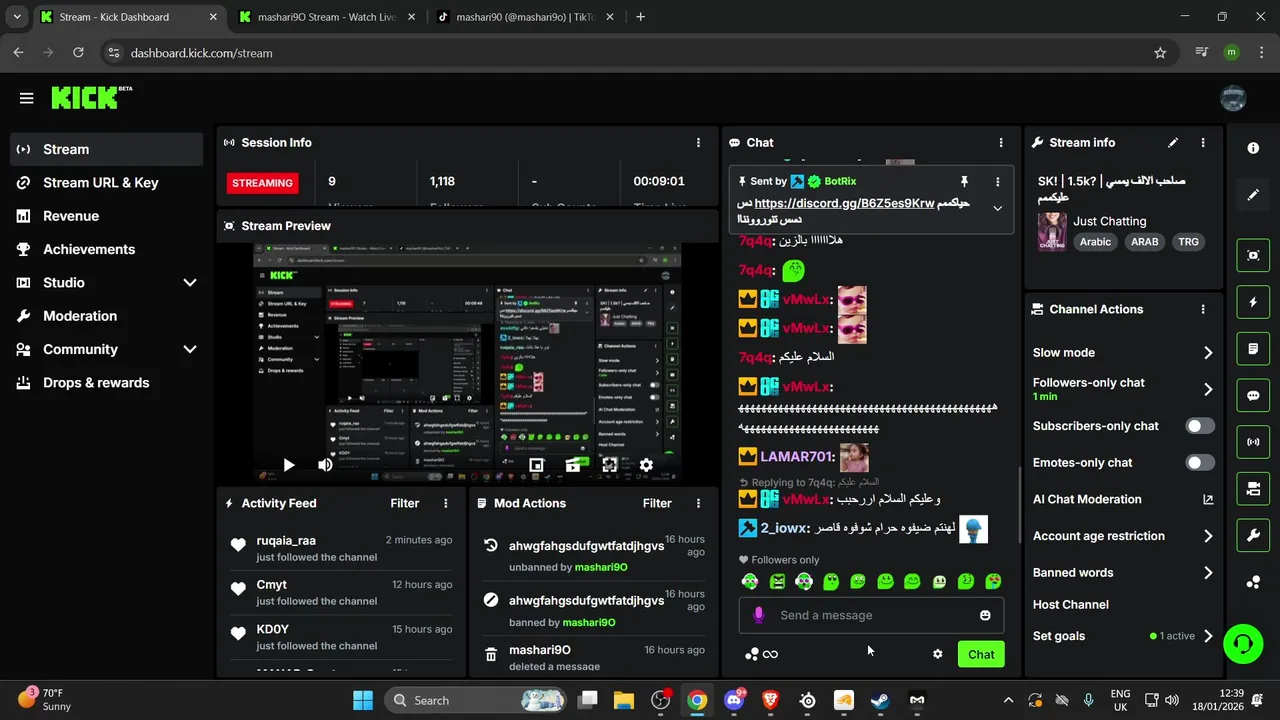Click the Send a message input field

click(871, 615)
